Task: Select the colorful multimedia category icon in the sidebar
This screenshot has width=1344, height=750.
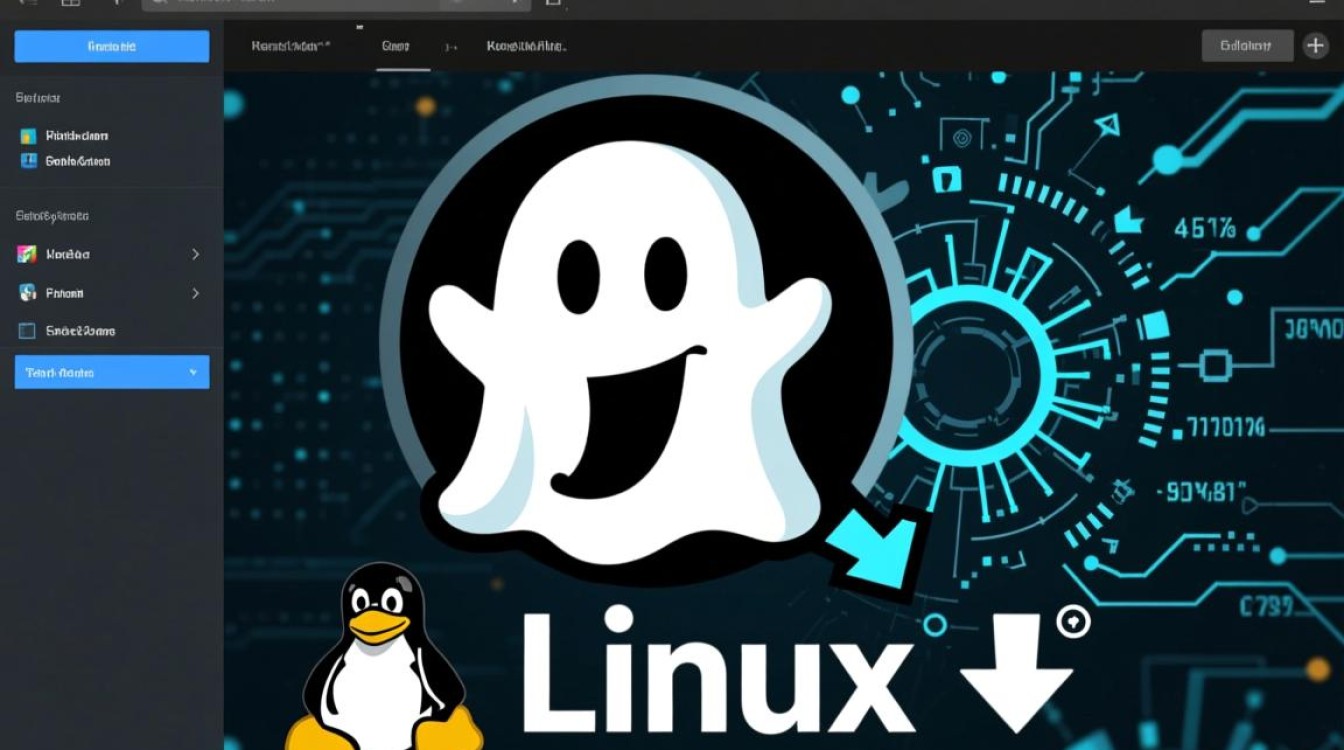Action: (25, 253)
